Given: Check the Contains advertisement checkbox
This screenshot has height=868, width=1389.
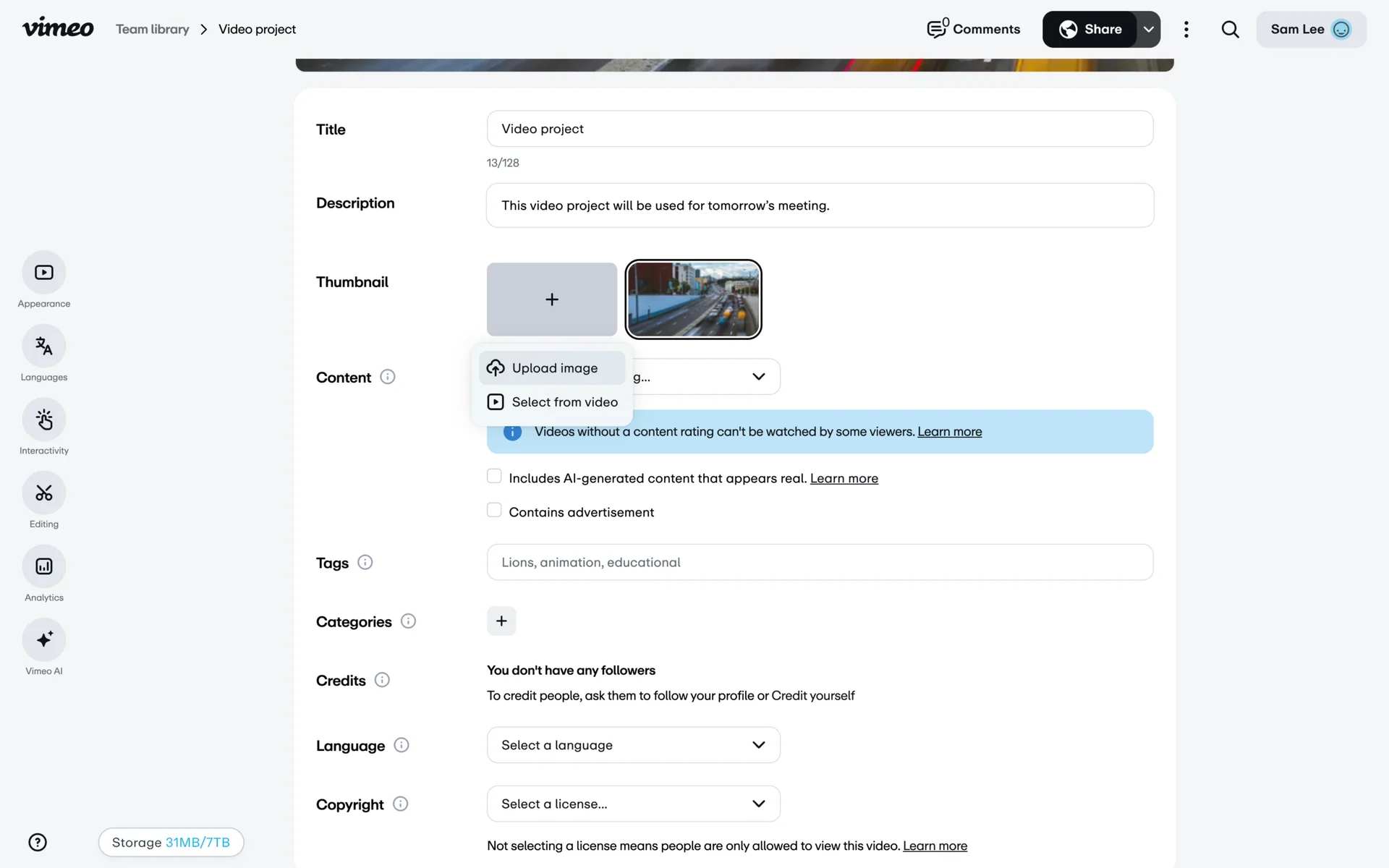Looking at the screenshot, I should click(494, 510).
